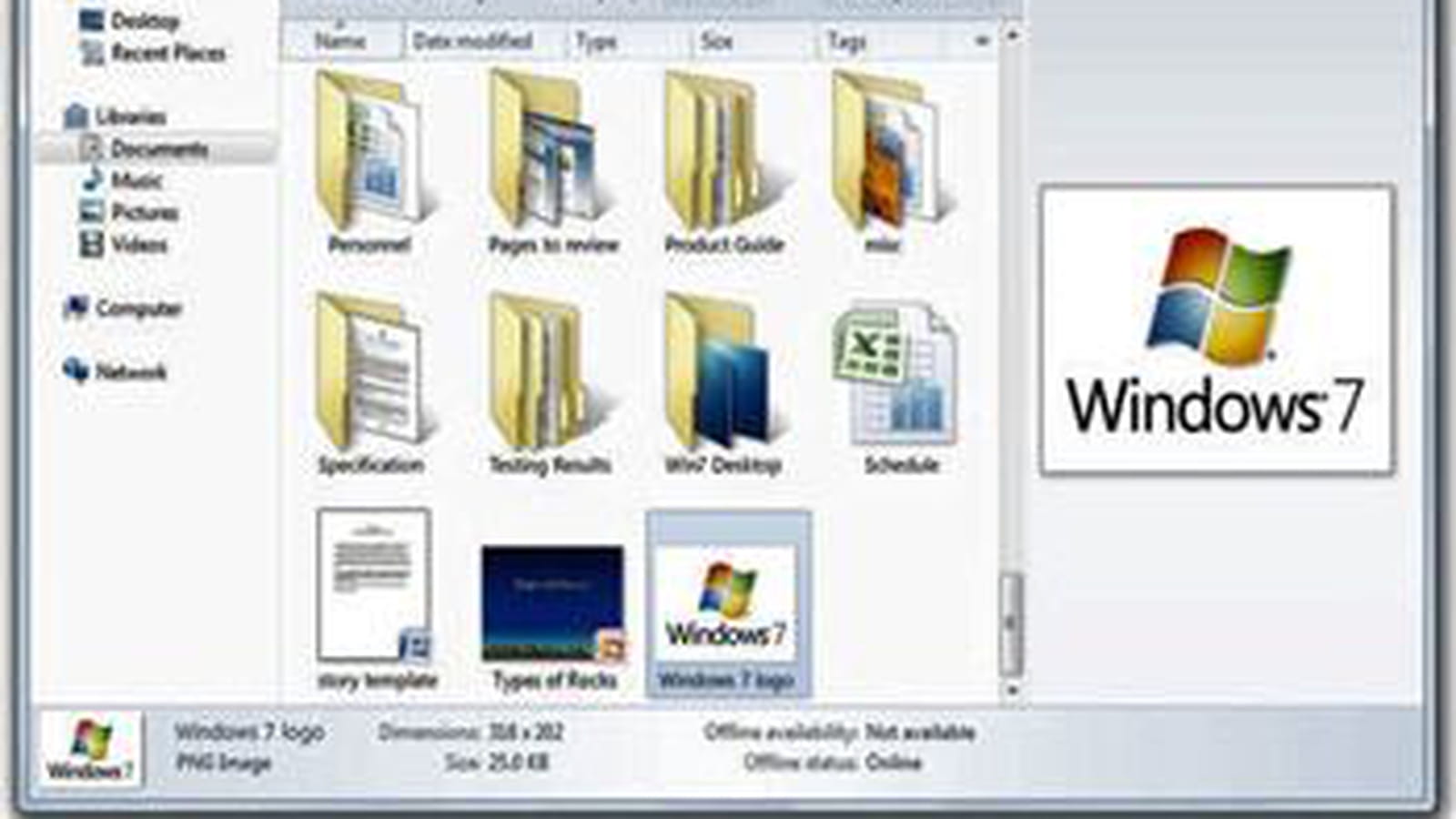This screenshot has width=1456, height=819.
Task: Click the Offline availability Not available value
Action: click(919, 732)
